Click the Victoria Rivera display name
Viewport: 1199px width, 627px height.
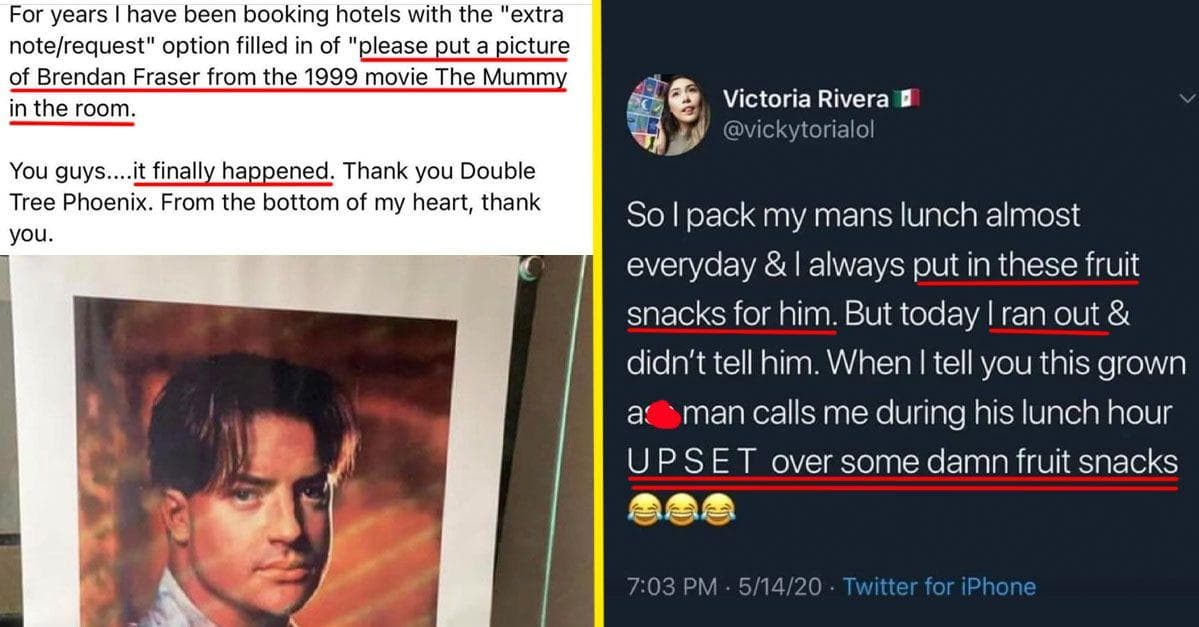click(x=806, y=99)
